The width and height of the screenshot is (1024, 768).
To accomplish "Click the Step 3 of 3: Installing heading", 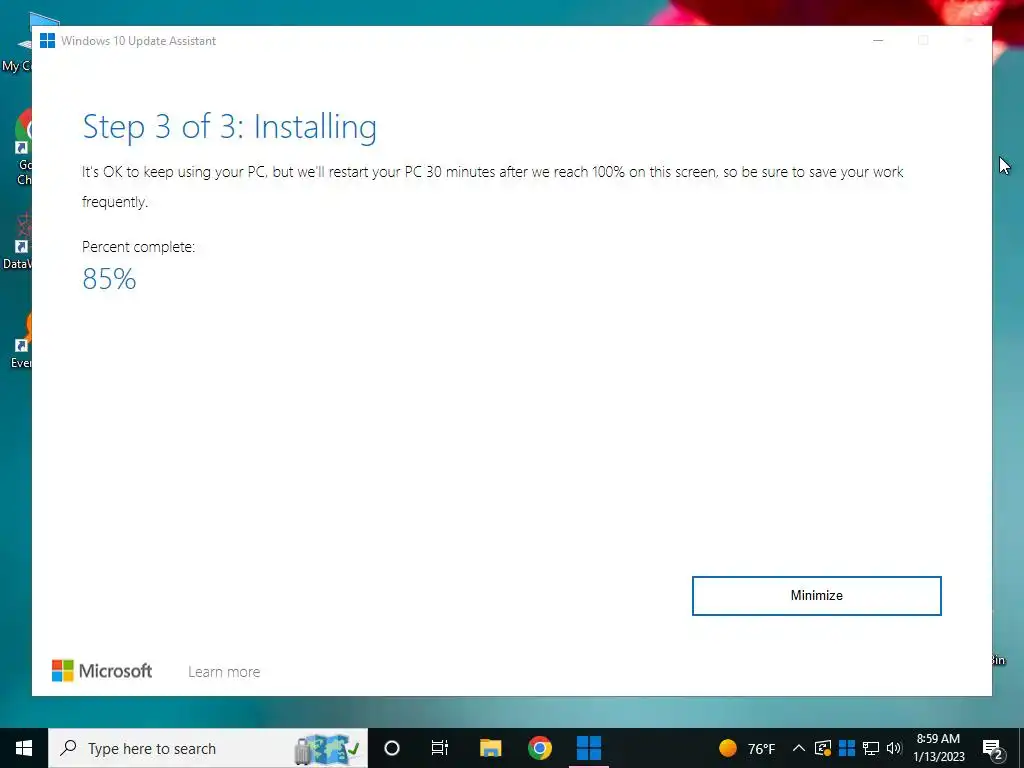I will click(229, 127).
